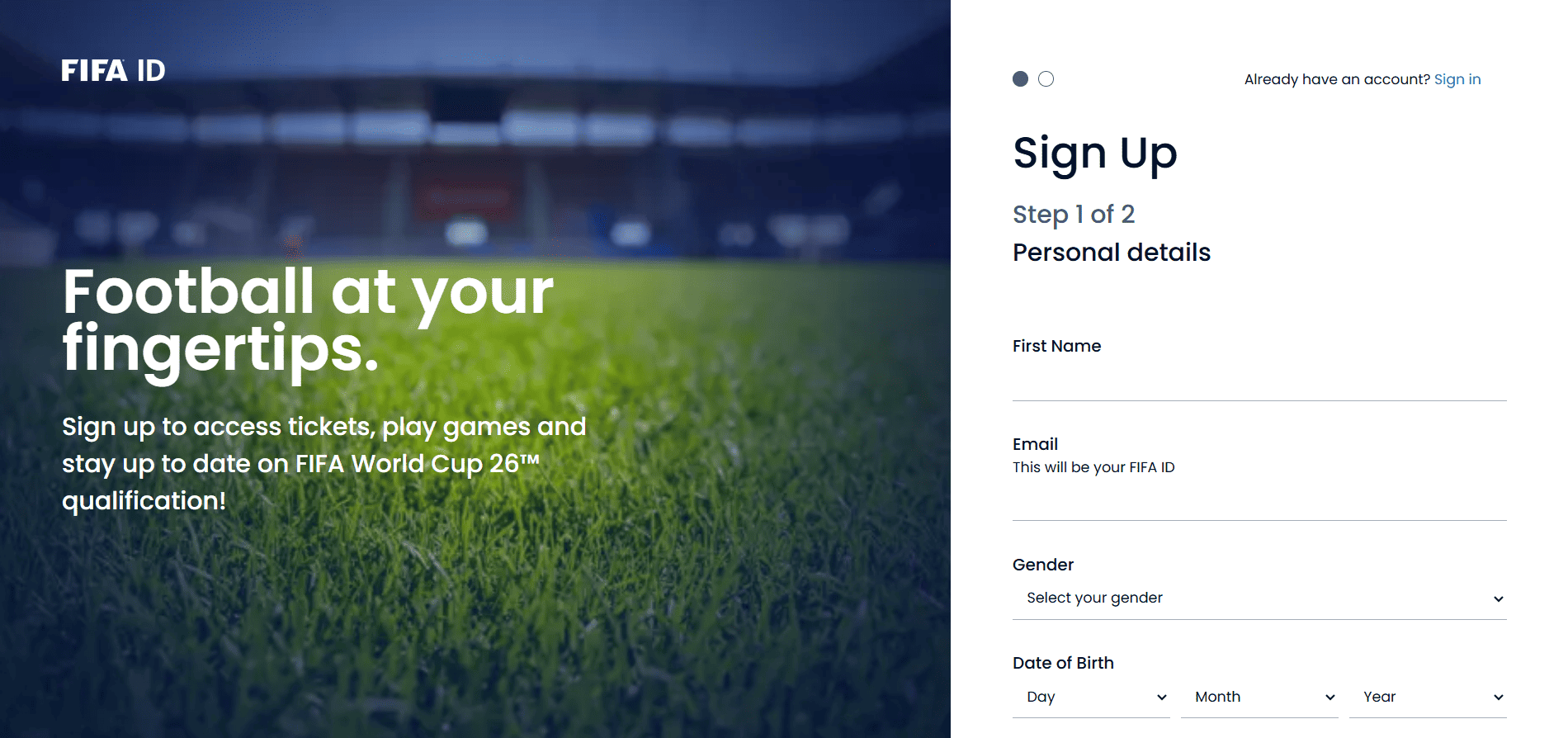Select the filled Step 1 progress dot

tap(1020, 78)
